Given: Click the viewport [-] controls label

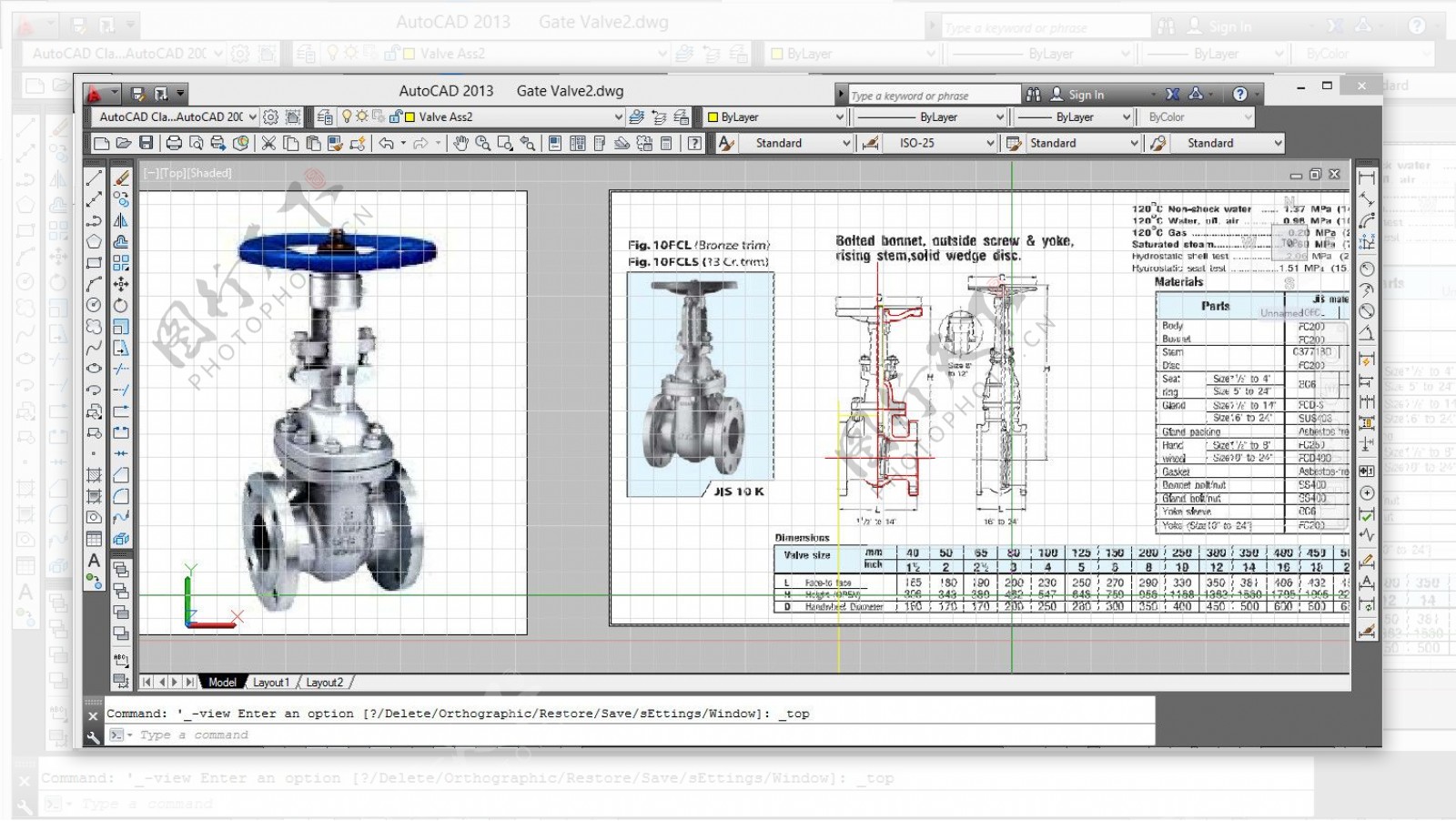Looking at the screenshot, I should (151, 173).
